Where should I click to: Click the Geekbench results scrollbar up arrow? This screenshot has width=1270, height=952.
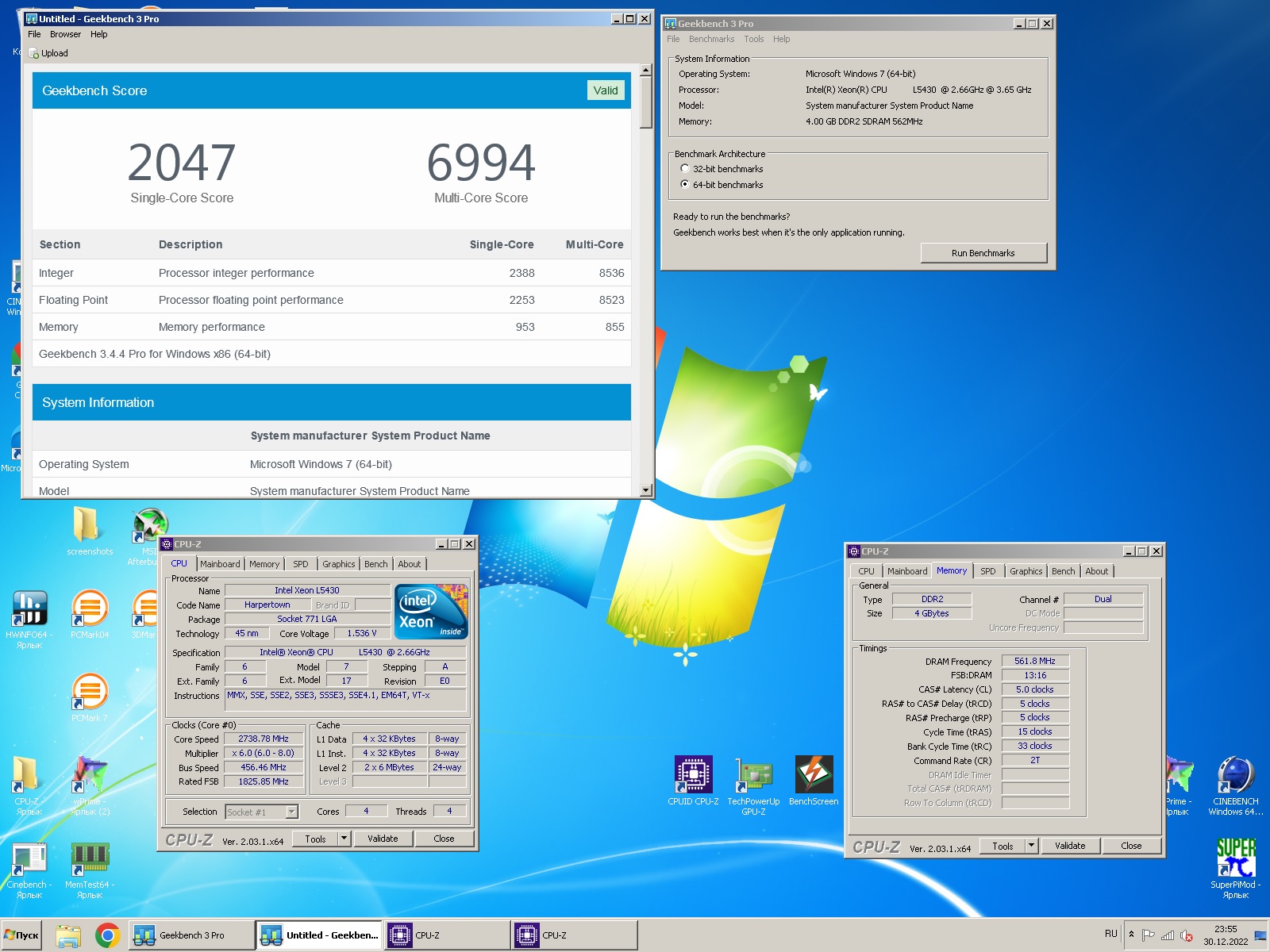646,70
